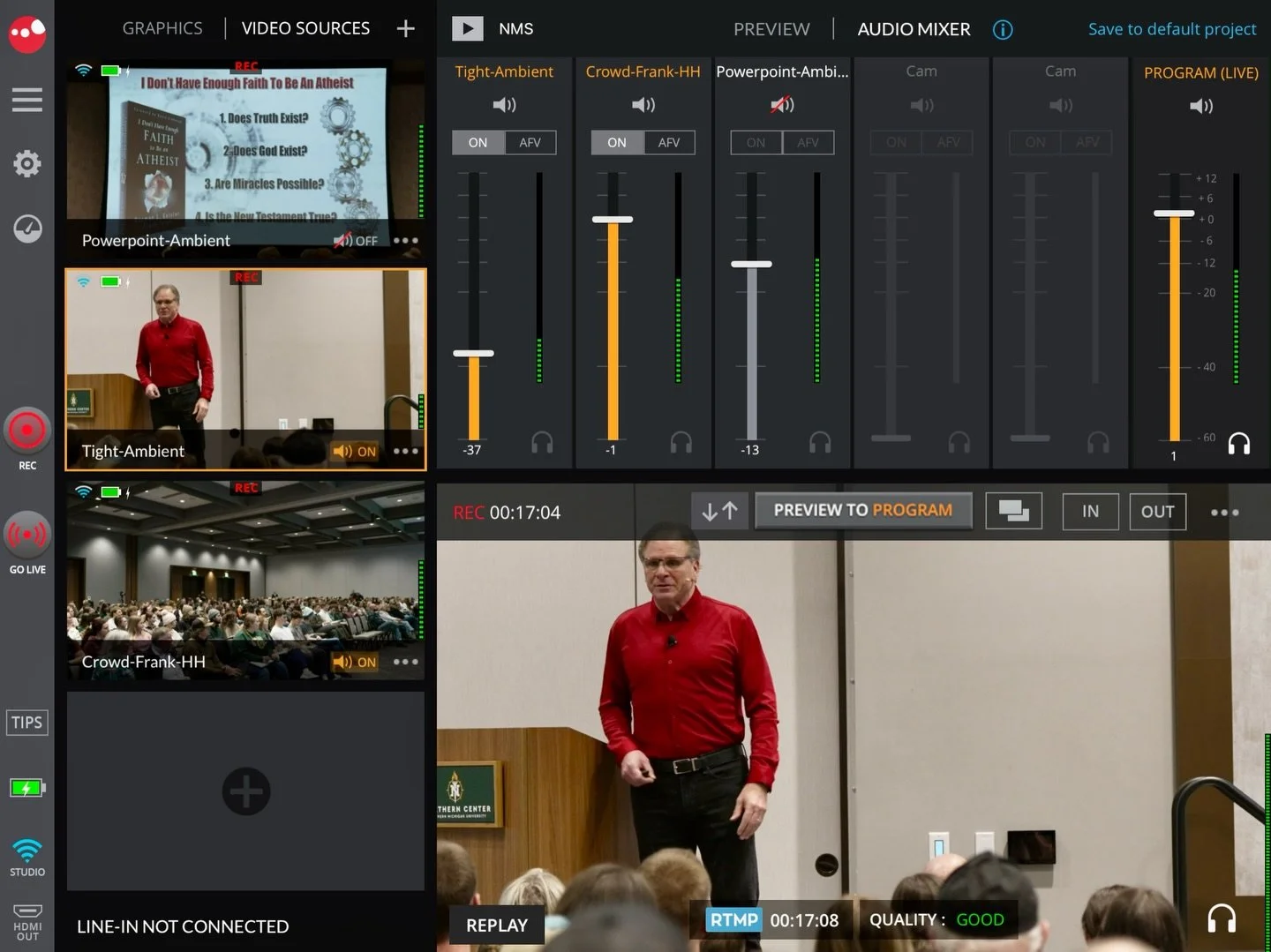This screenshot has width=1271, height=952.
Task: Toggle Powerpoint-Ambient audio OFF indicator
Action: click(355, 240)
